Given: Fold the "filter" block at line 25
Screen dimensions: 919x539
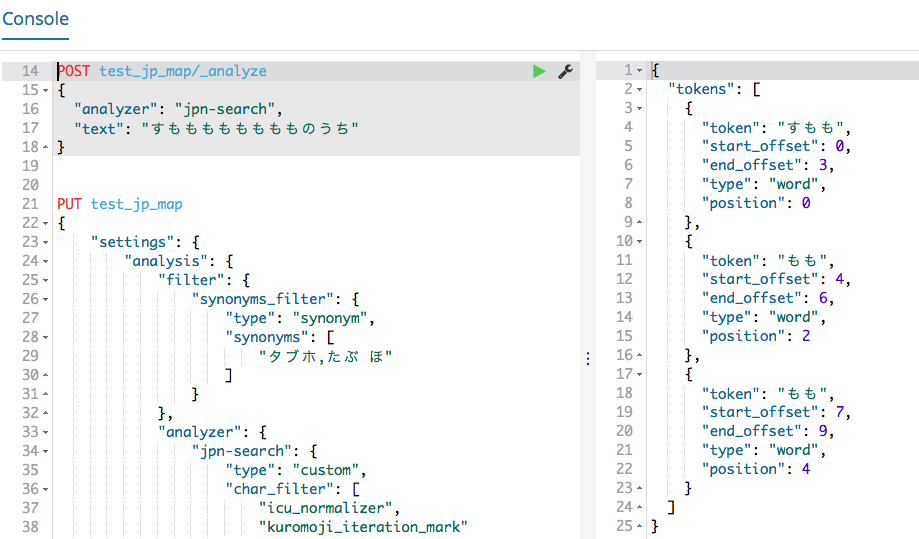Looking at the screenshot, I should (45, 281).
